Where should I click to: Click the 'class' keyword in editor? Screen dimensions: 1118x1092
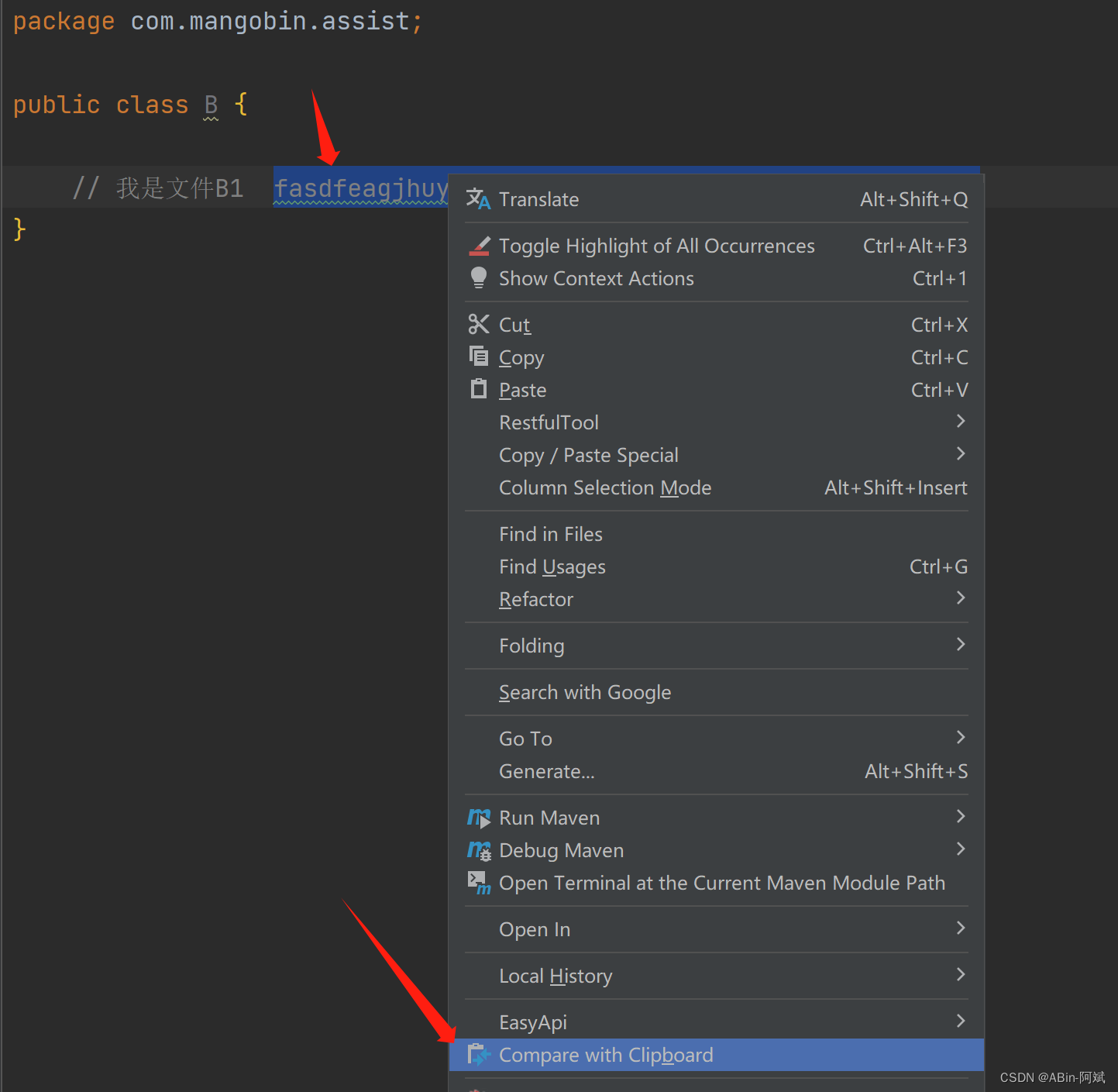coord(152,105)
